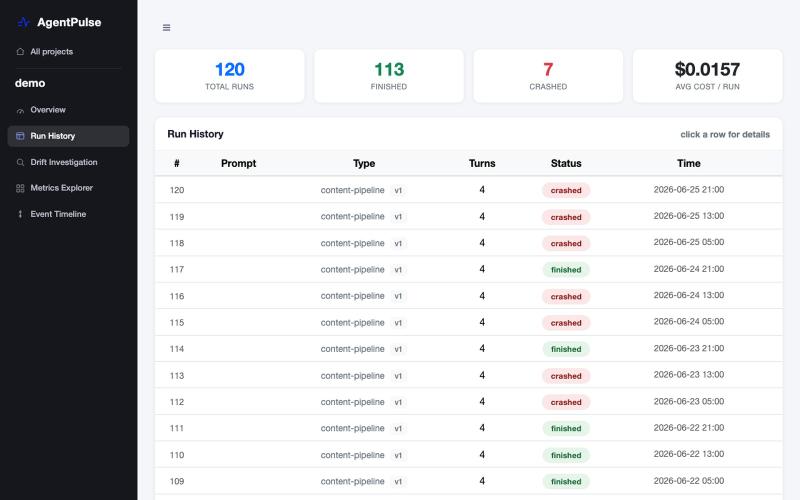Click the Status column header
Image resolution: width=800 pixels, height=500 pixels.
point(566,163)
